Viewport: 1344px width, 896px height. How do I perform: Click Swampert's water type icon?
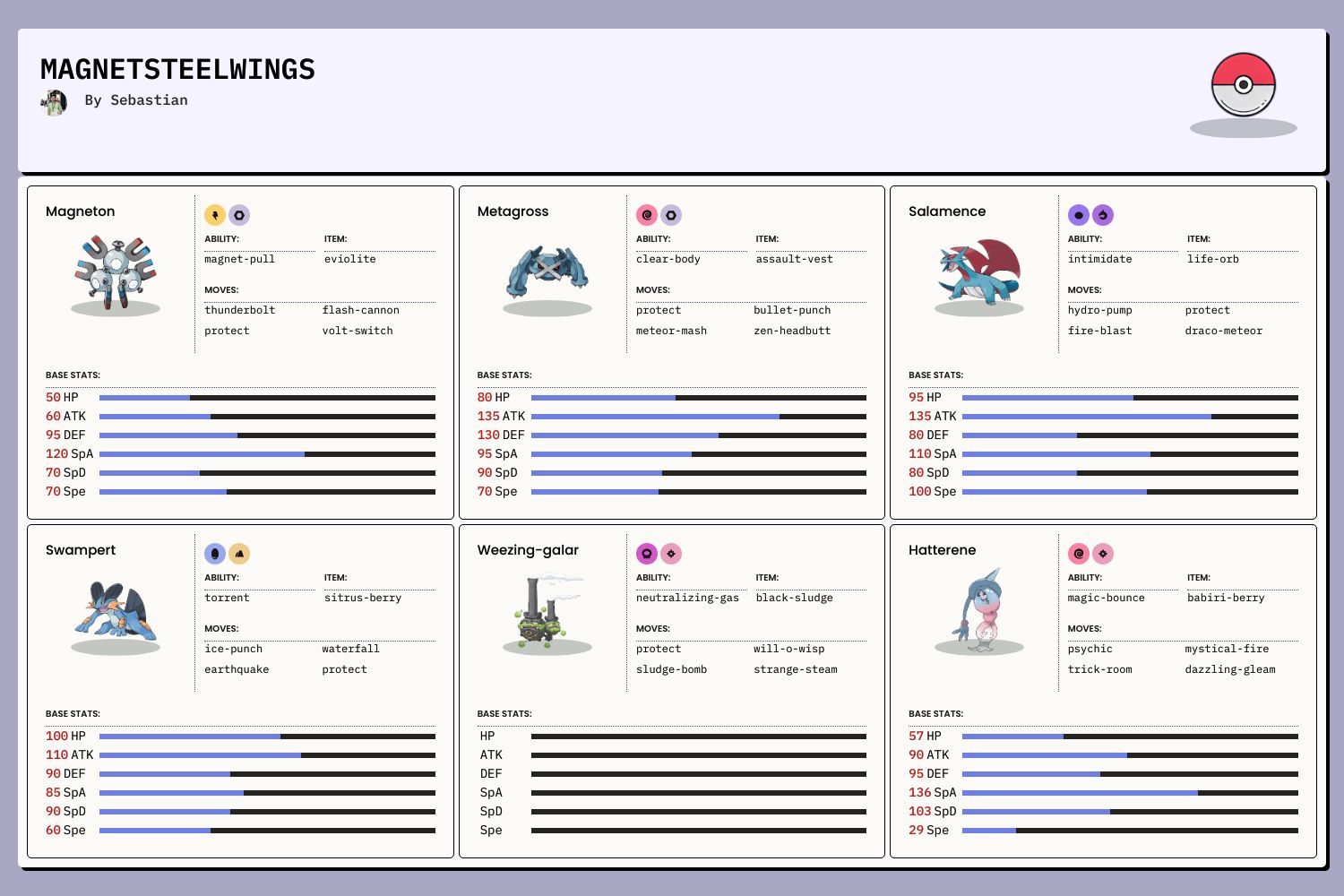(x=215, y=554)
